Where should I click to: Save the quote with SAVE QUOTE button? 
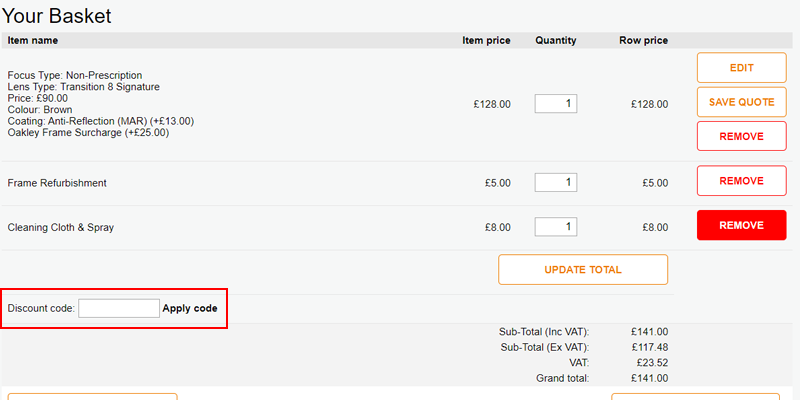[741, 102]
